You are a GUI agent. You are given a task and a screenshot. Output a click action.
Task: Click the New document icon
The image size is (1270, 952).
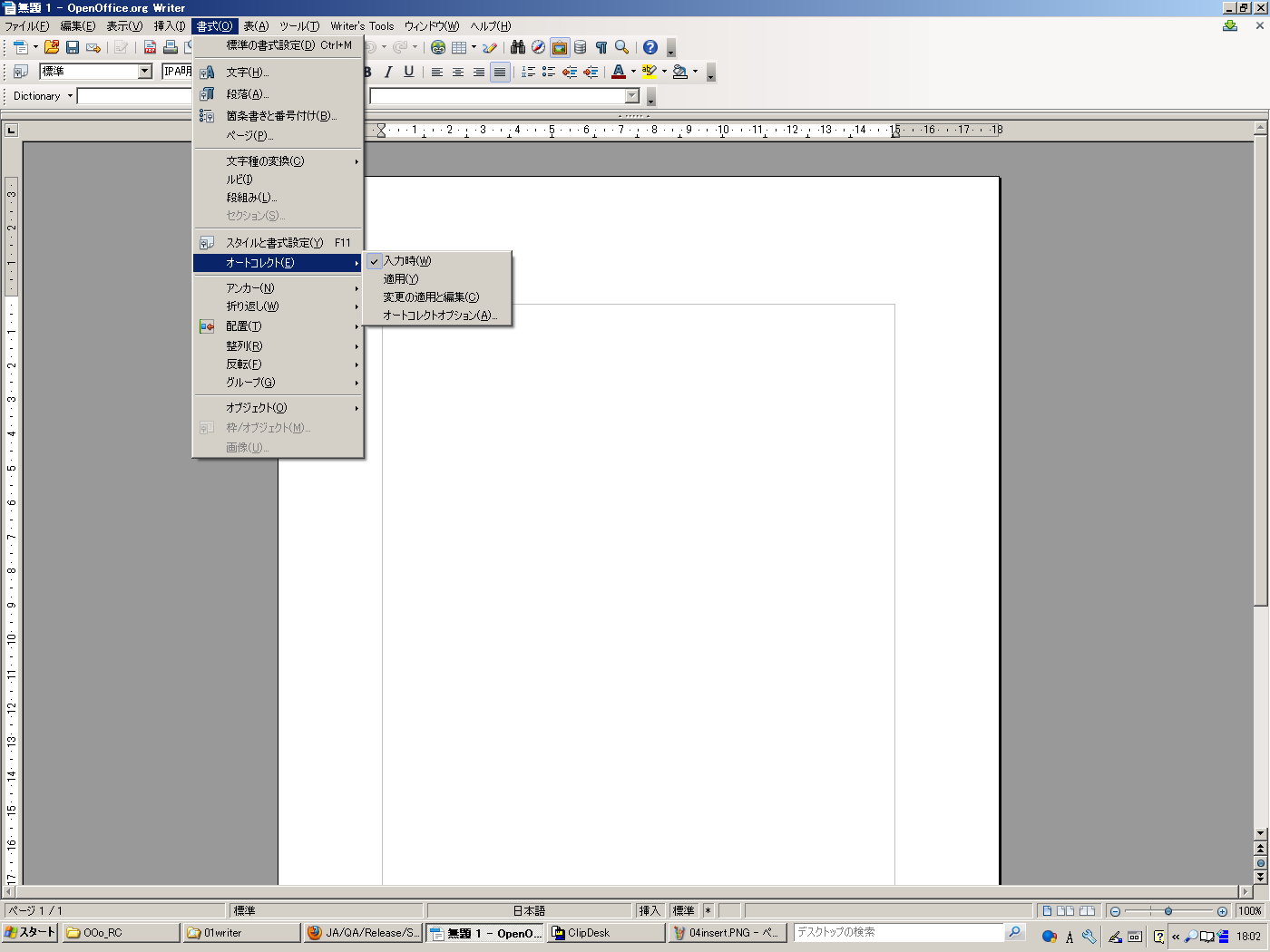point(20,47)
